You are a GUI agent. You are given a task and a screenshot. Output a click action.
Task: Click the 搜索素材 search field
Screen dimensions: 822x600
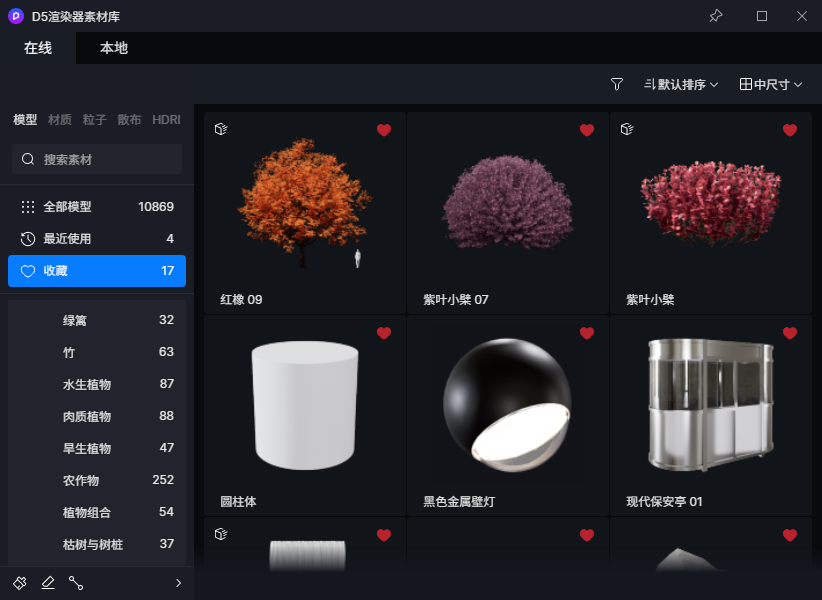click(97, 159)
